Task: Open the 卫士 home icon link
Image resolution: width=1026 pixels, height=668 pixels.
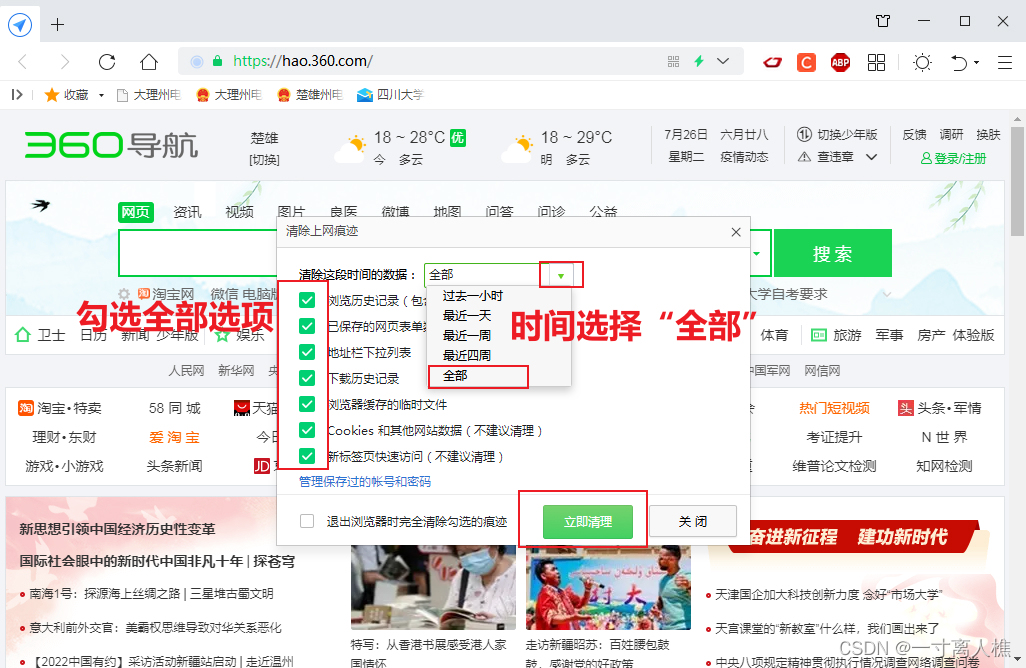Action: [40, 335]
